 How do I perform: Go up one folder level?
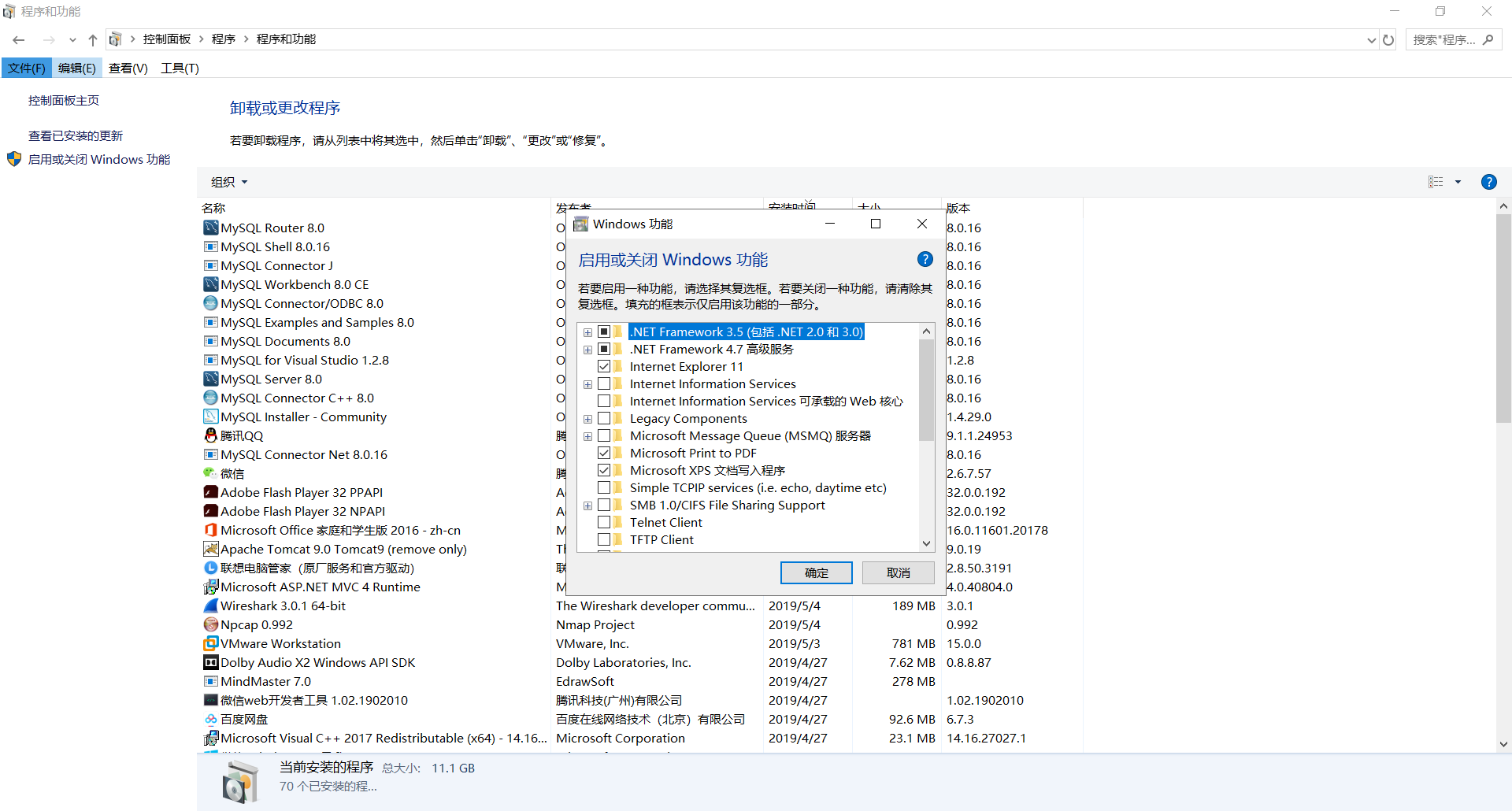[93, 39]
